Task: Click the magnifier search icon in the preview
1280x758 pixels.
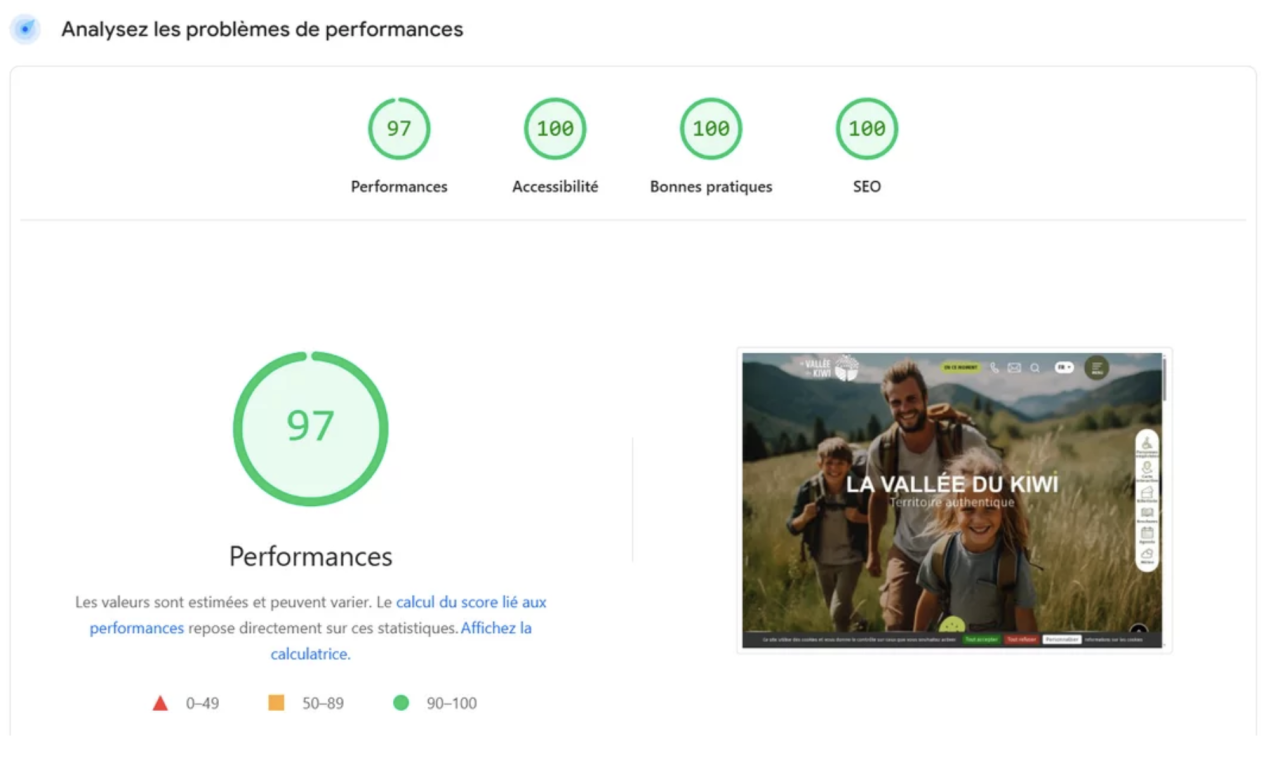Action: tap(1035, 368)
